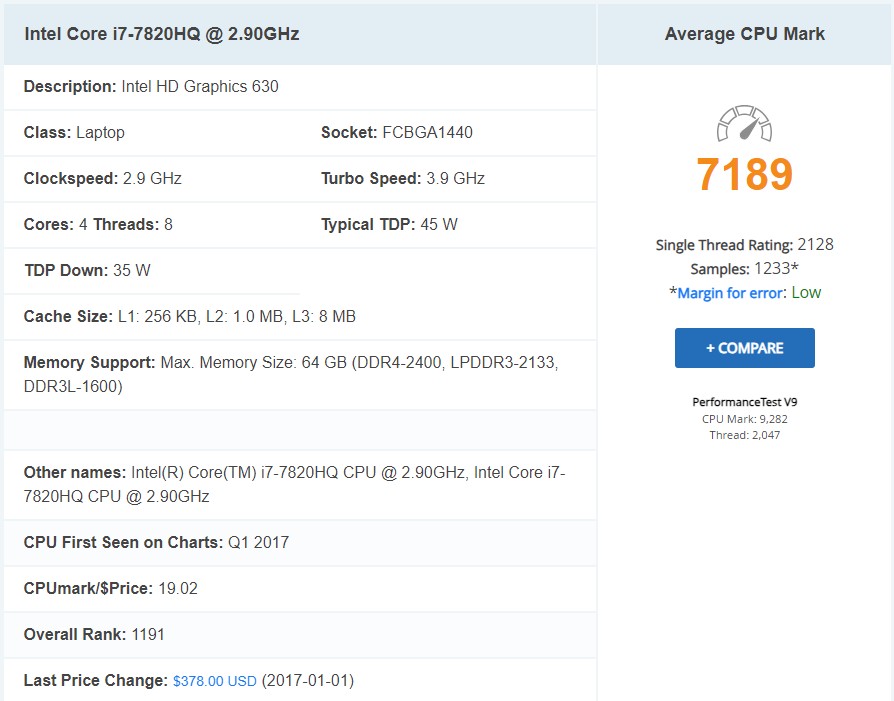The width and height of the screenshot is (894, 701).
Task: Click the Turbo Speed 3.9 GHz entry
Action: (x=402, y=179)
